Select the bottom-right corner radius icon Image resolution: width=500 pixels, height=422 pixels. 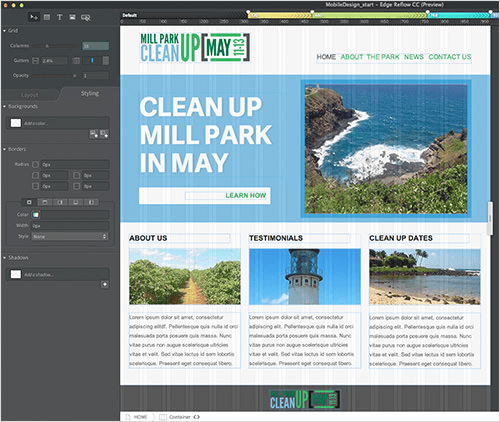76,186
